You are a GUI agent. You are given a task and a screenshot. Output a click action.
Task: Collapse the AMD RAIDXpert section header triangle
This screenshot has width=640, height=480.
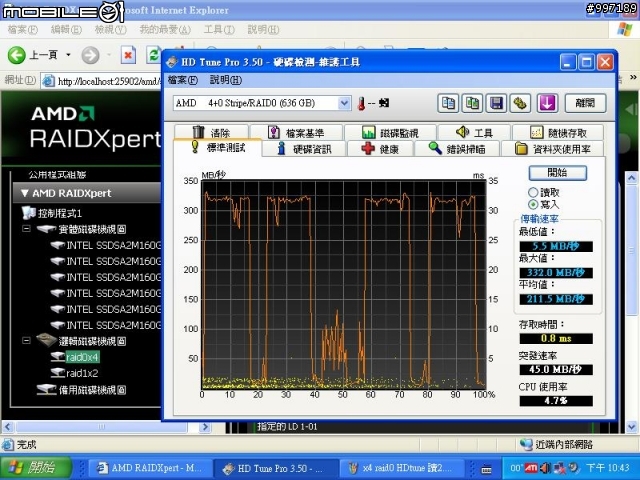coord(24,193)
